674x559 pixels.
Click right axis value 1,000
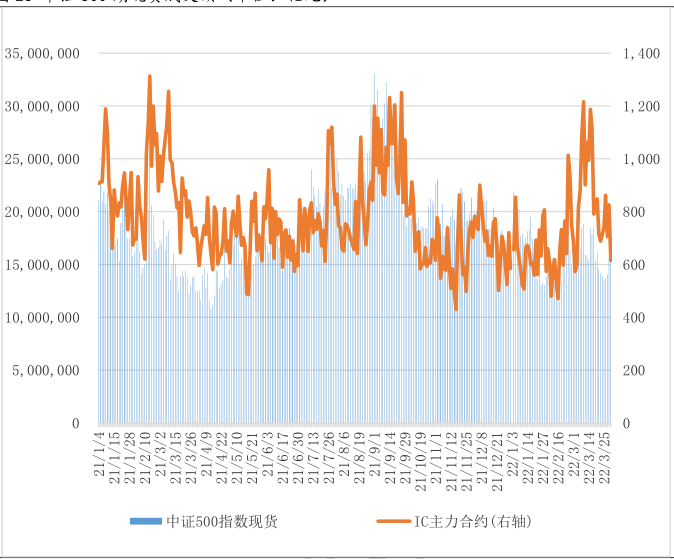tap(641, 160)
